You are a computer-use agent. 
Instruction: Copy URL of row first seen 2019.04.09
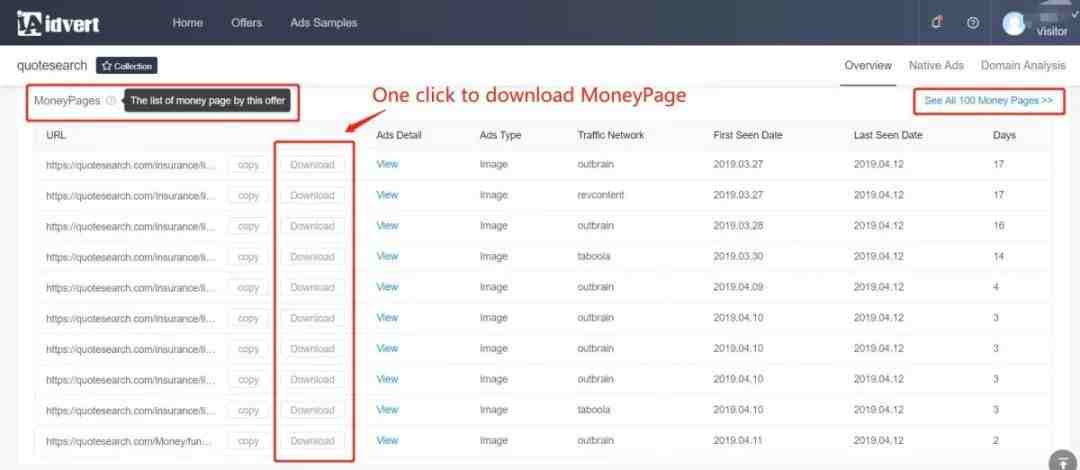click(x=248, y=287)
